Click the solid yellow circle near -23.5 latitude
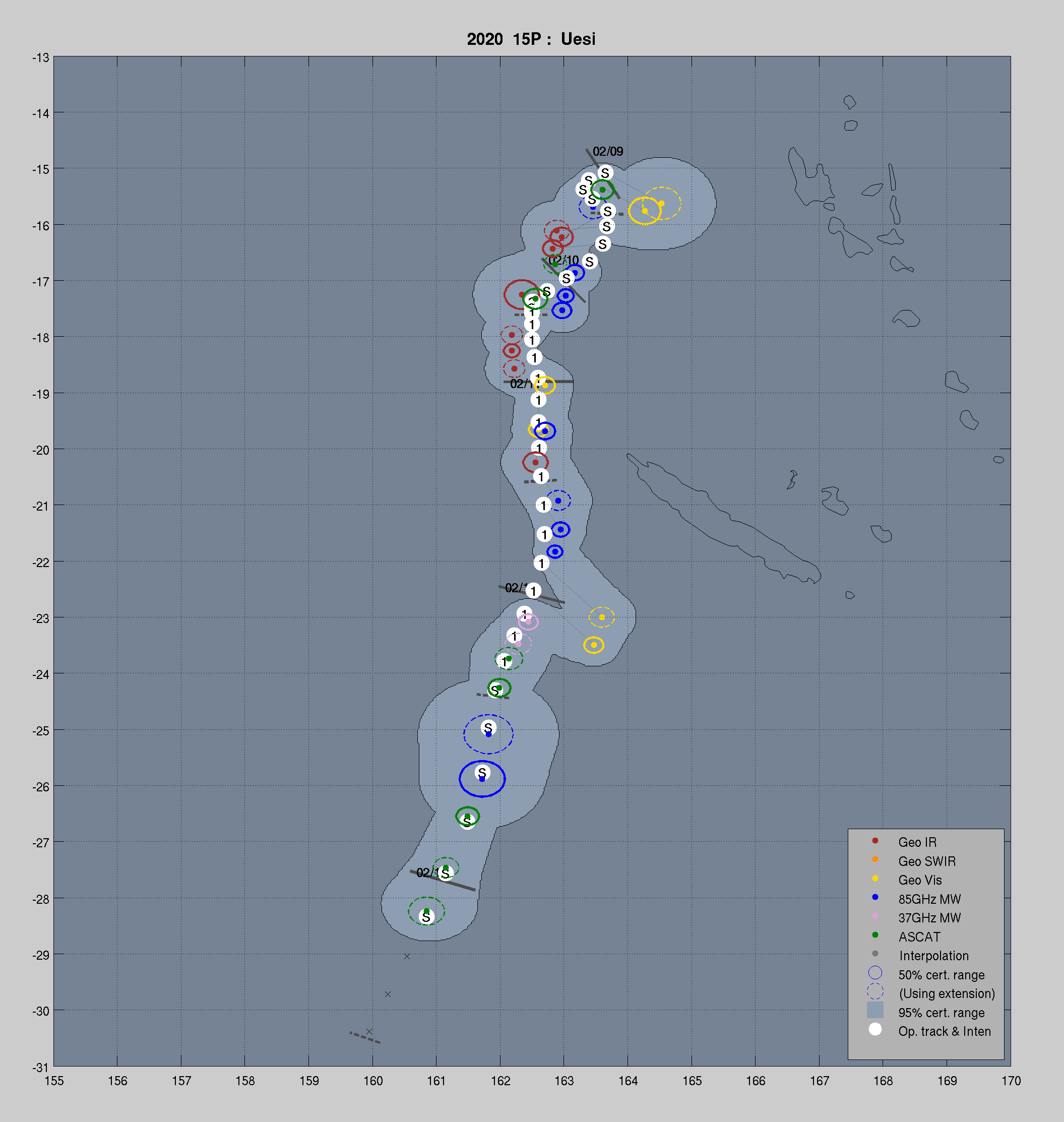Image resolution: width=1064 pixels, height=1122 pixels. pyautogui.click(x=594, y=645)
